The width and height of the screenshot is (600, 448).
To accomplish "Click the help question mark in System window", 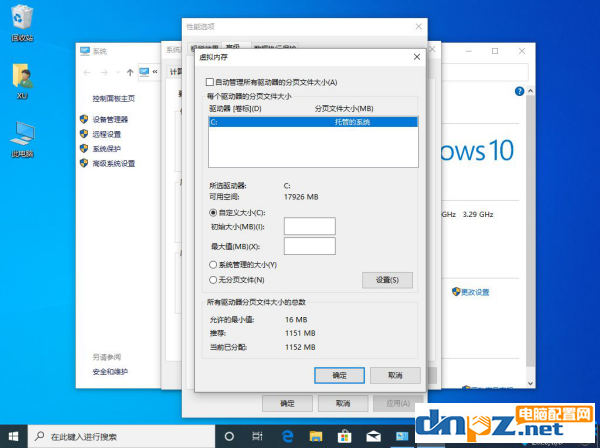I will tap(519, 91).
